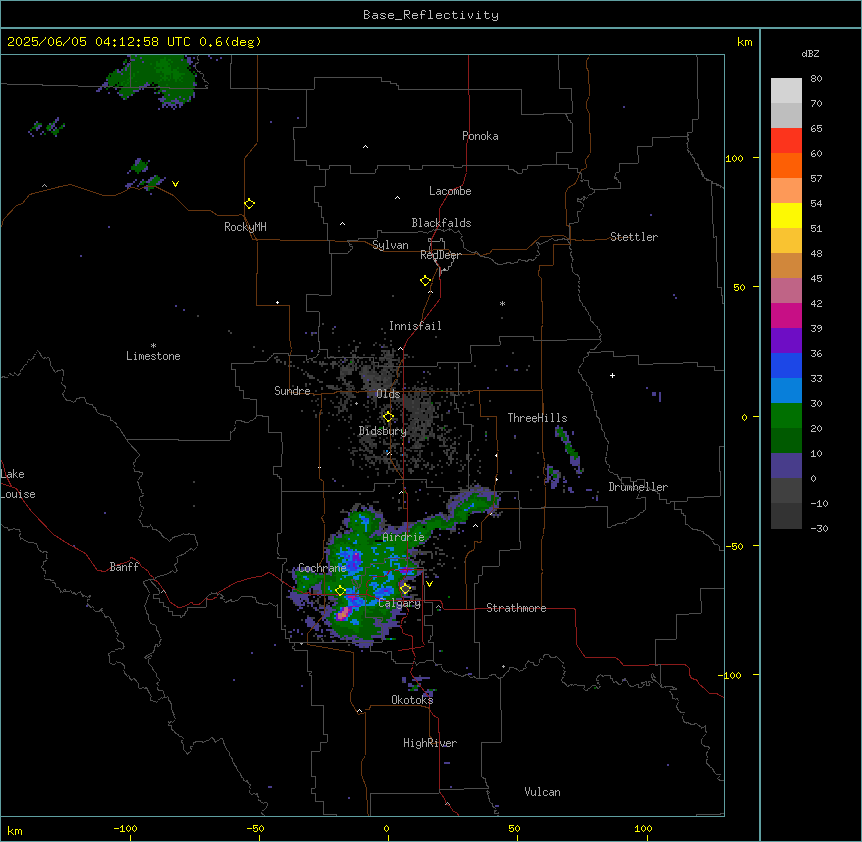Click the Olds city label

tap(388, 394)
